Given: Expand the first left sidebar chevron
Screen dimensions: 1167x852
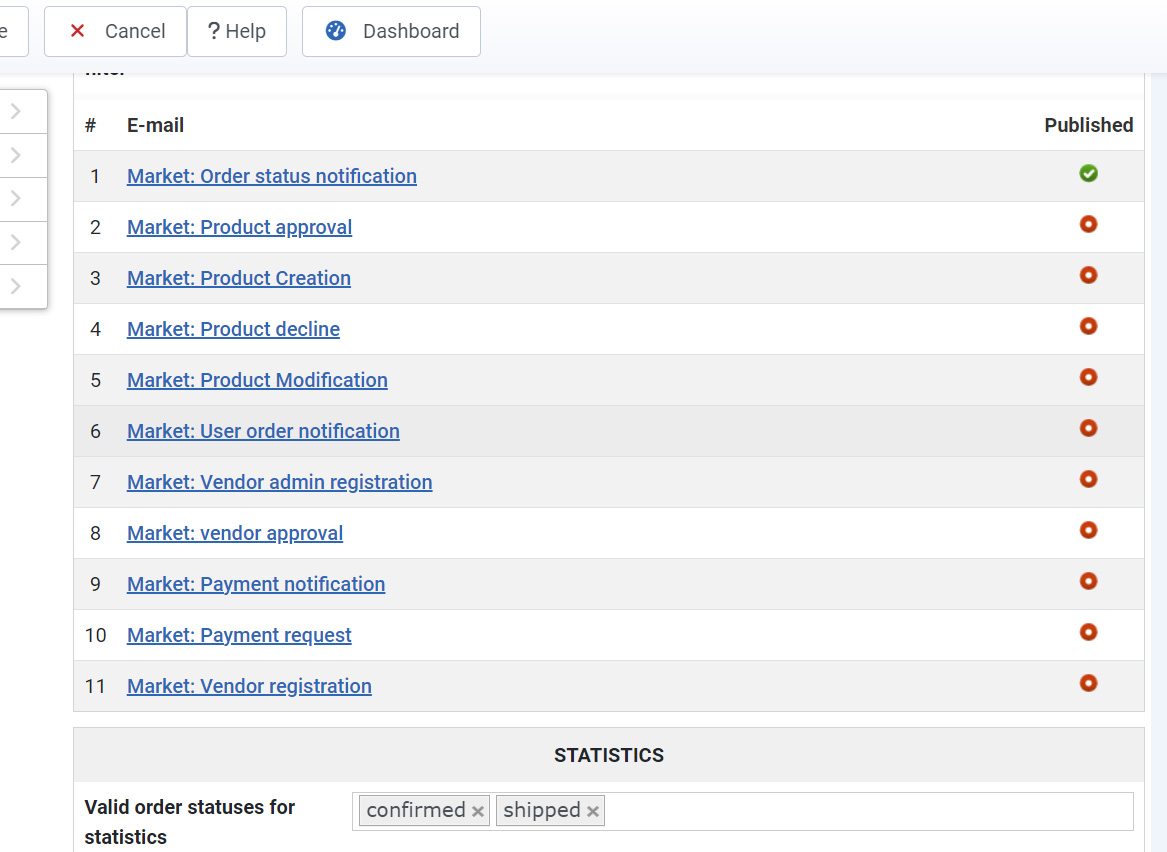Looking at the screenshot, I should click(x=16, y=112).
